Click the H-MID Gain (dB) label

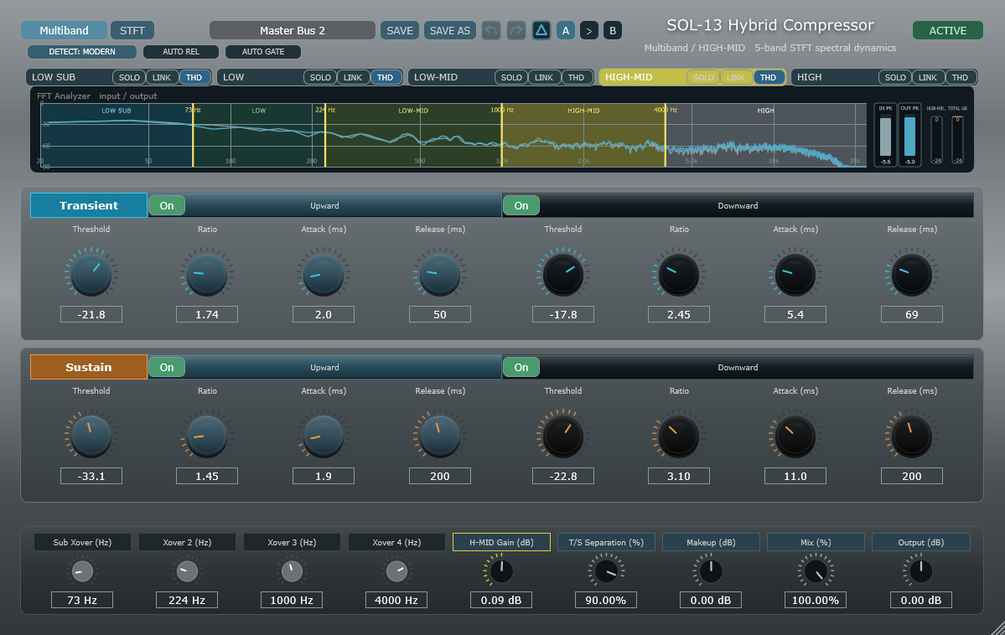(x=501, y=542)
